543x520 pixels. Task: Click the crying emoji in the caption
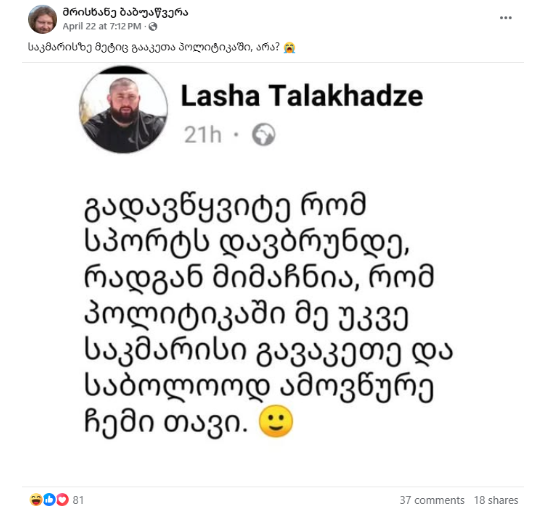(289, 47)
